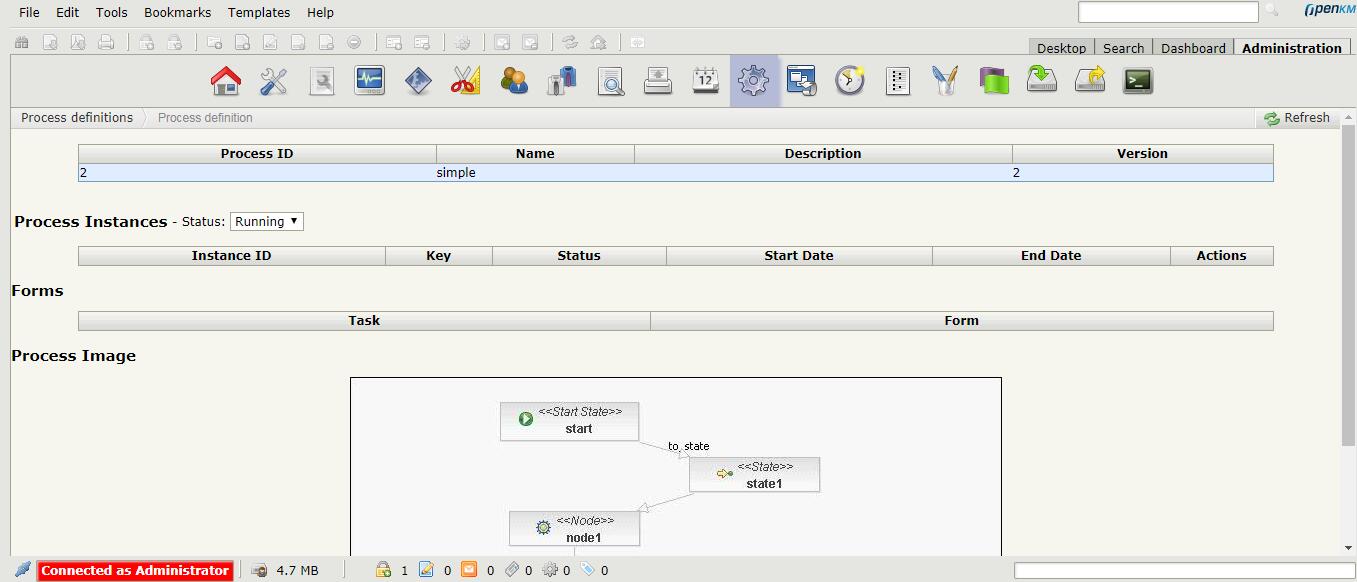Click the yellow arrow drive export icon
The width and height of the screenshot is (1357, 582).
1090,81
